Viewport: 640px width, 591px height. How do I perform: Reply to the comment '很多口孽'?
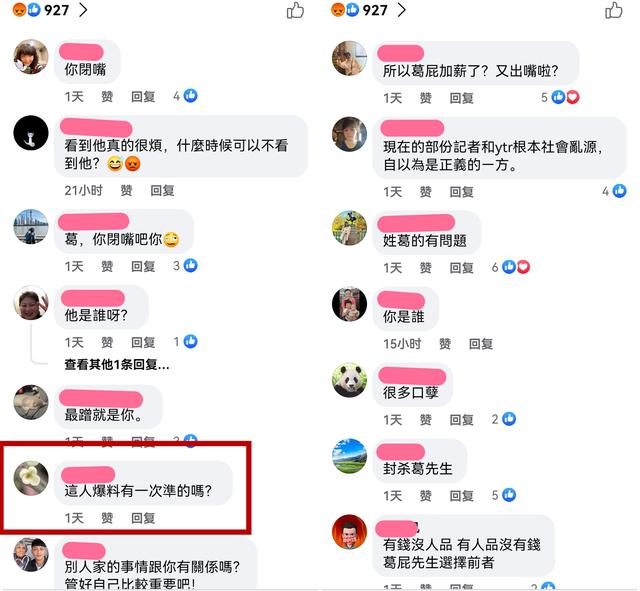[461, 420]
